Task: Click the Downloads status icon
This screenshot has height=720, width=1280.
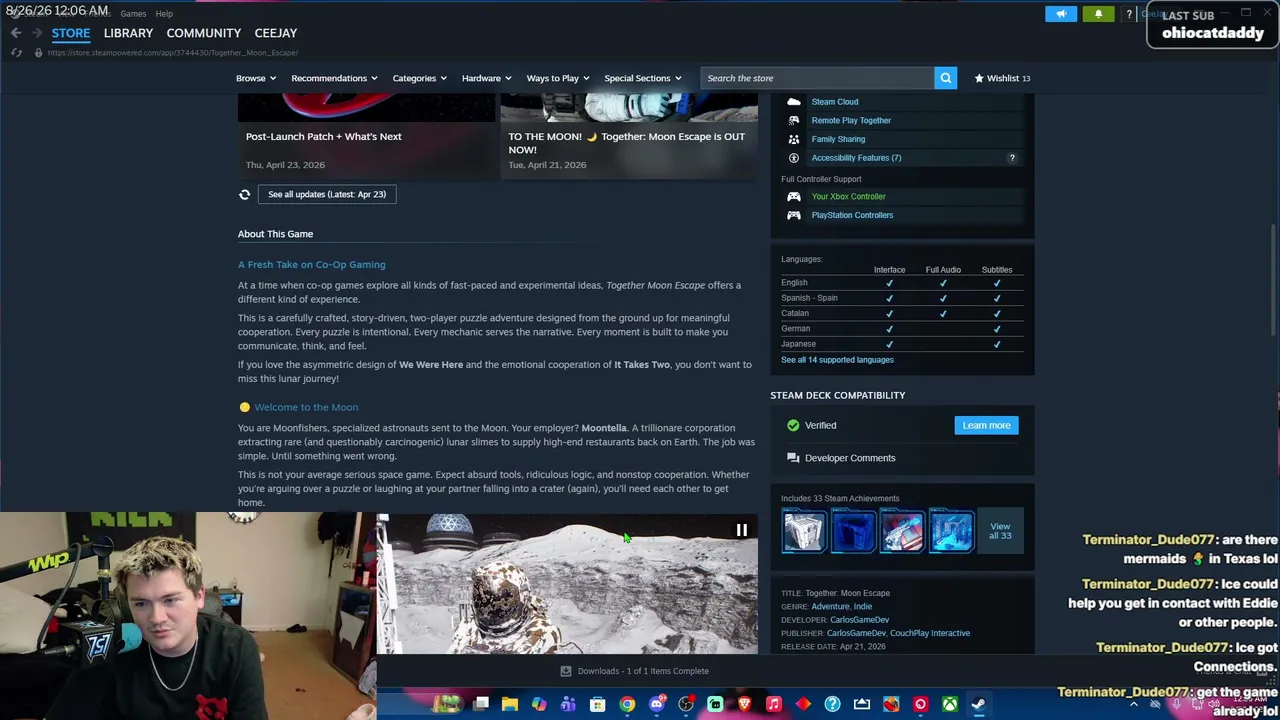Action: 565,671
